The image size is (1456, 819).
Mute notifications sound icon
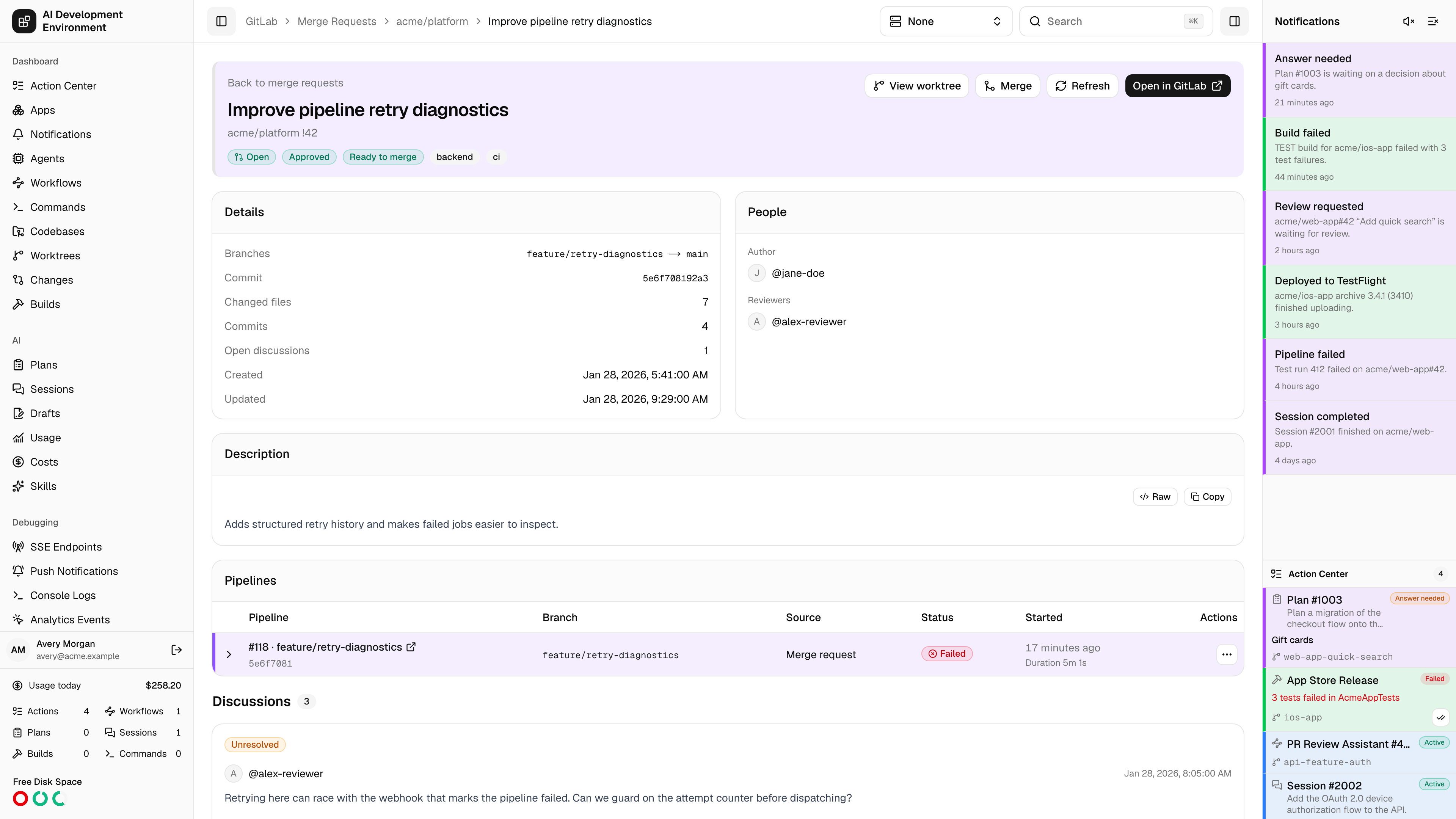coord(1409,22)
